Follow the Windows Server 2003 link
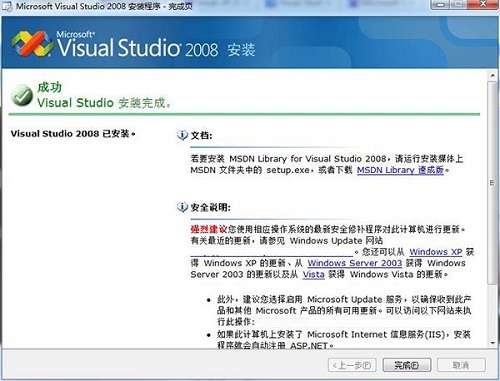Image resolution: width=500 pixels, height=381 pixels. coord(355,263)
